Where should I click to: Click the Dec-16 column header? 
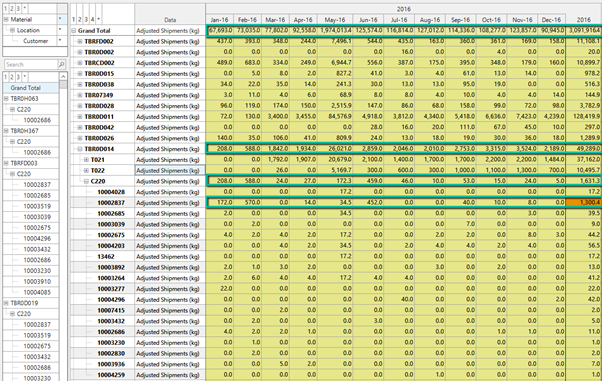coord(551,20)
